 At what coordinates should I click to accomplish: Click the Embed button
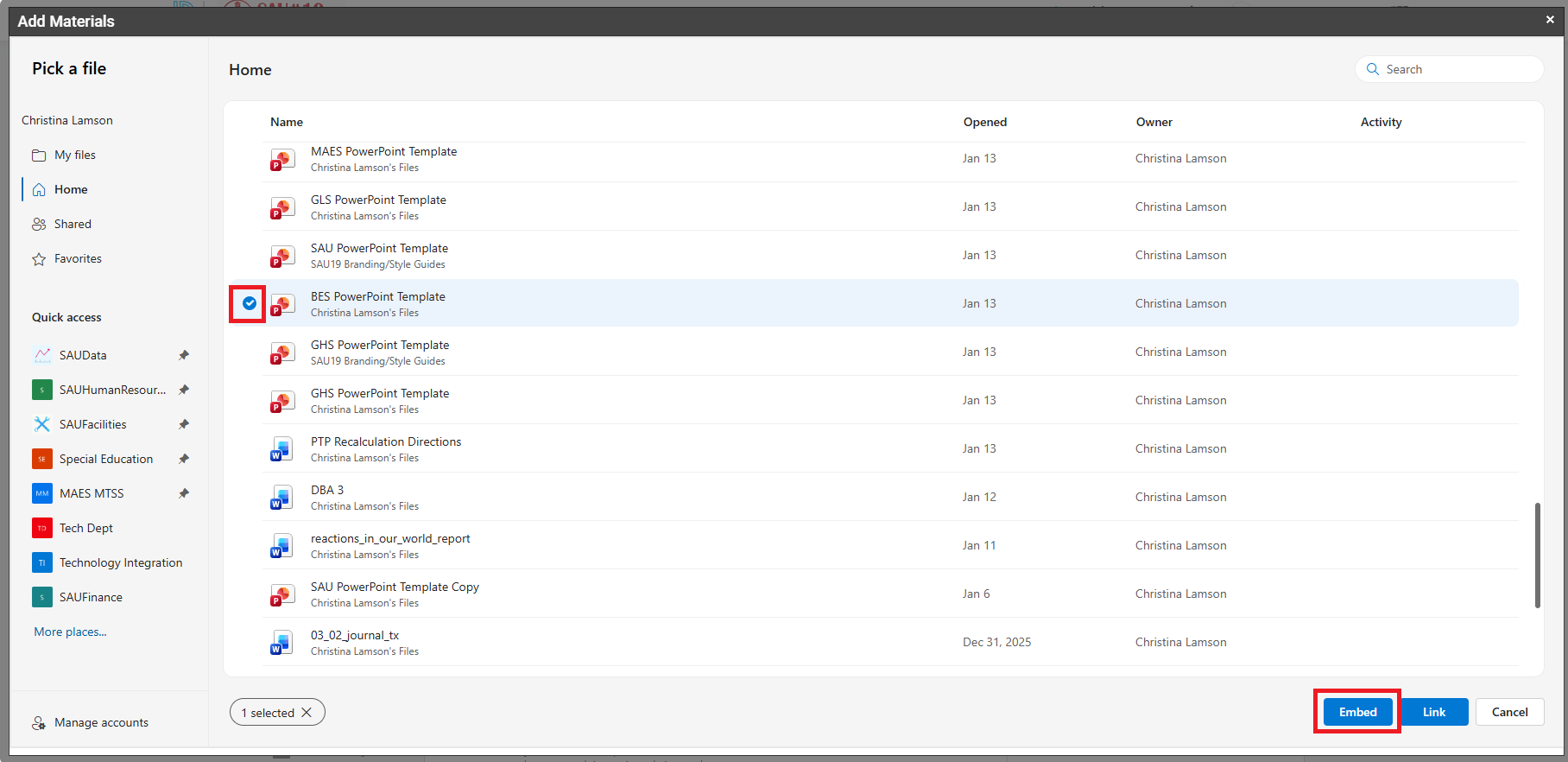click(x=1357, y=712)
